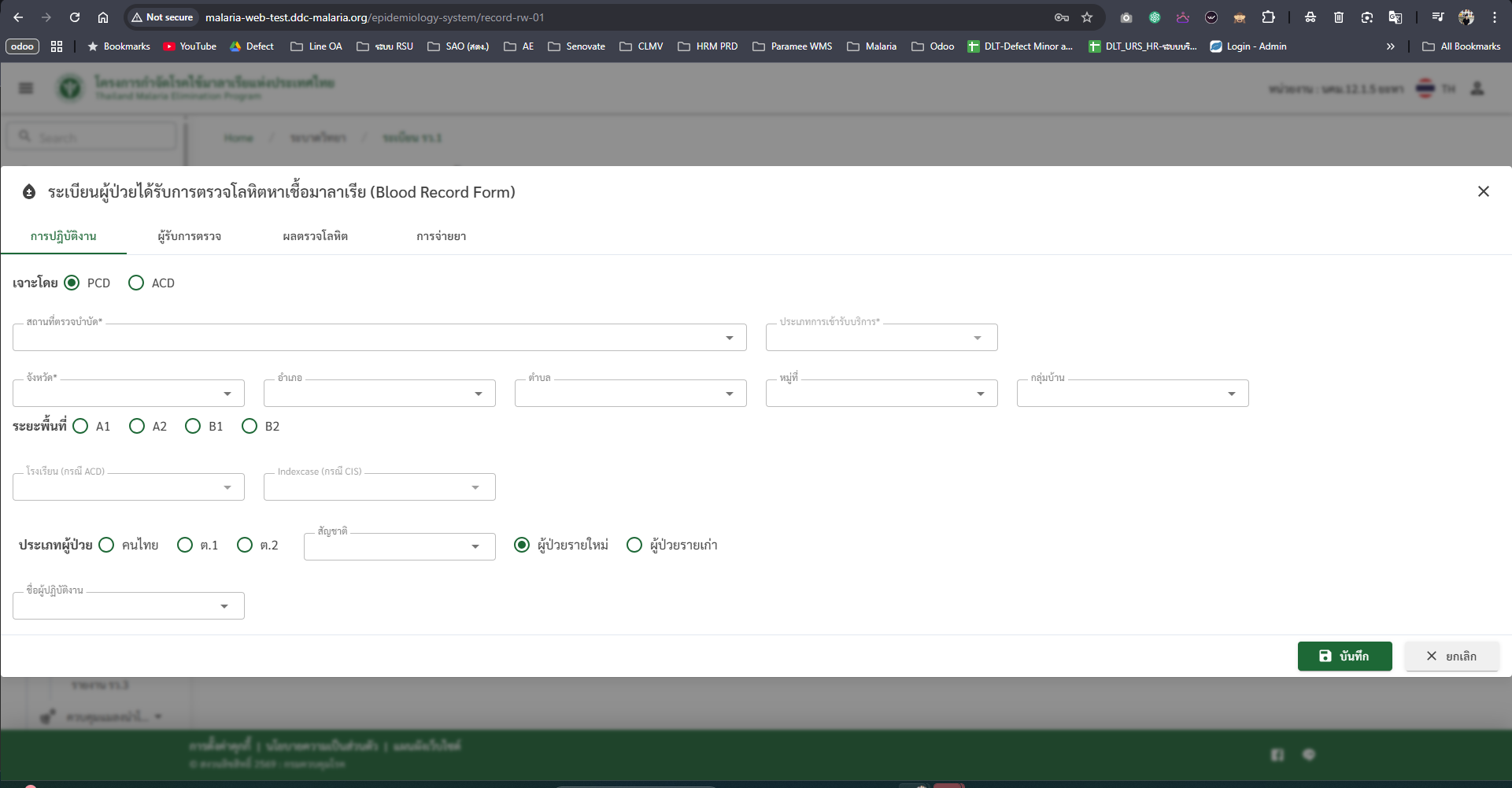Open the สัญชาติ dropdown list
Screen dimensions: 1512x788
[x=399, y=546]
